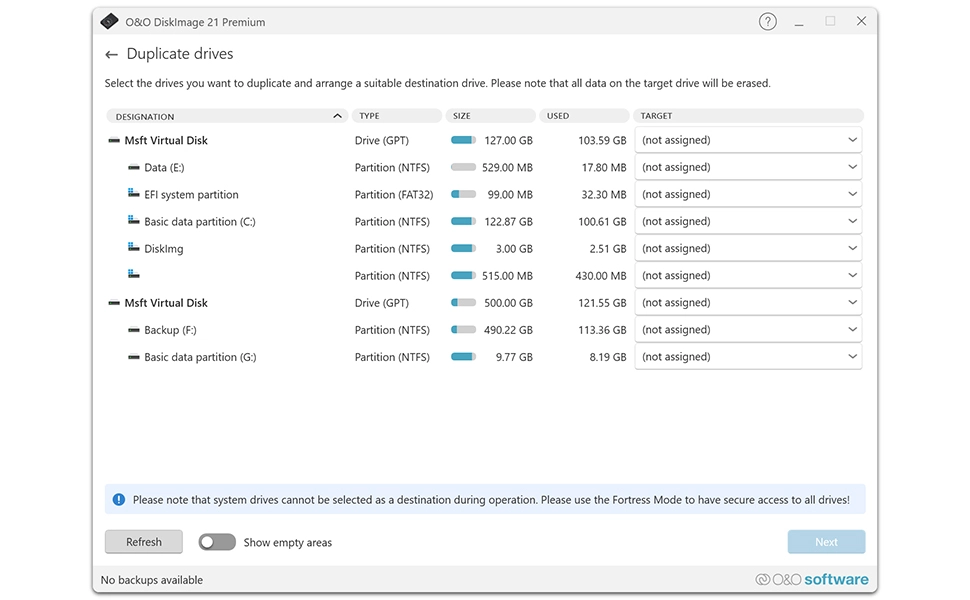The height and width of the screenshot is (600, 970).
Task: Open the help question mark icon
Action: pyautogui.click(x=767, y=20)
